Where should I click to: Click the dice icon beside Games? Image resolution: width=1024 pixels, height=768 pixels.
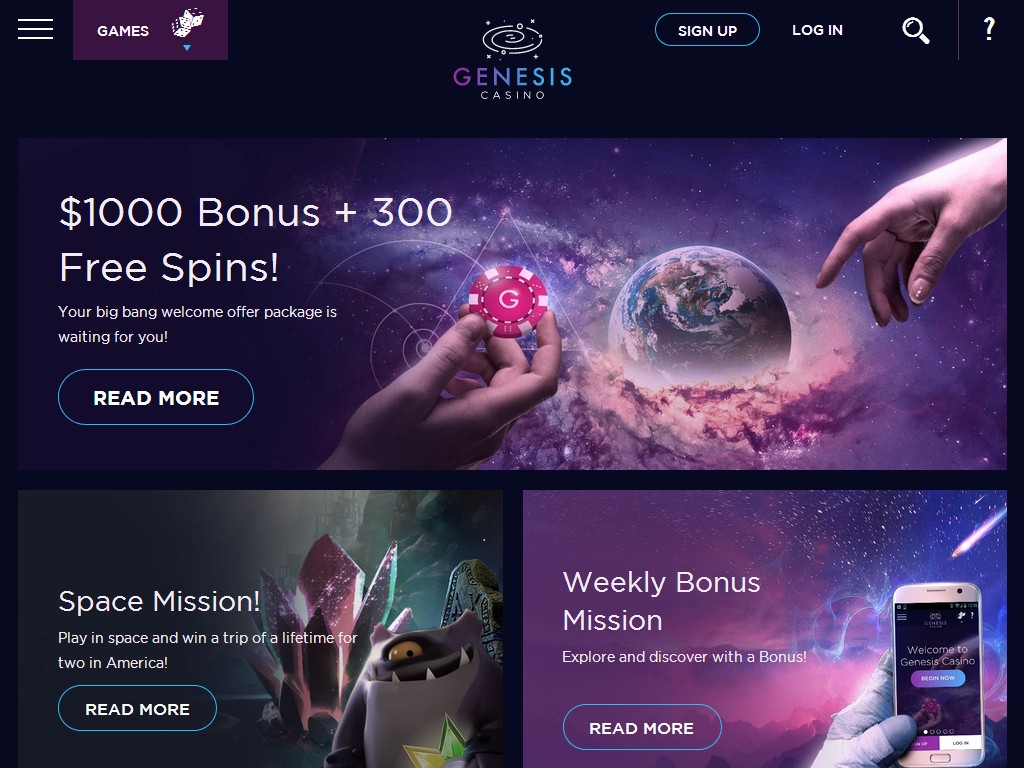[x=187, y=24]
